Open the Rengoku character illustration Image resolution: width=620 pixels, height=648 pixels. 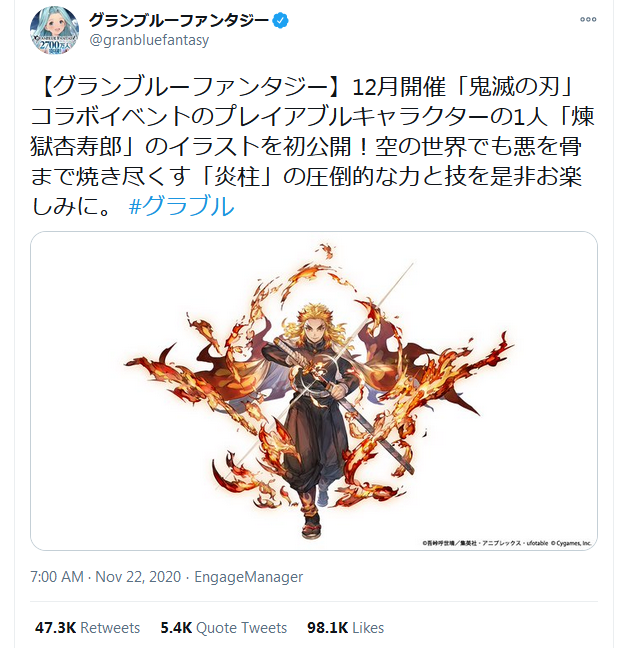click(314, 391)
